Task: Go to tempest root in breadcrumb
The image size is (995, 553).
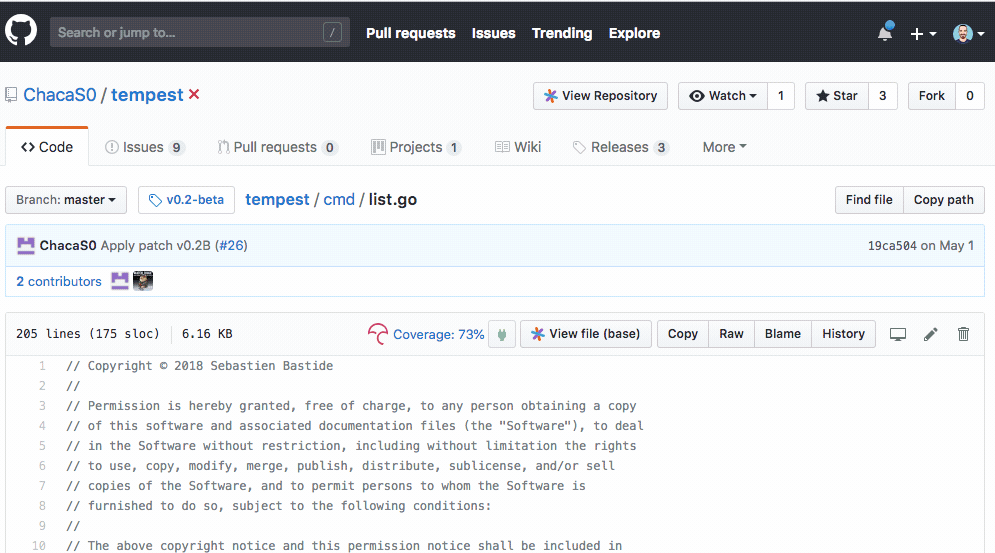Action: coord(277,199)
